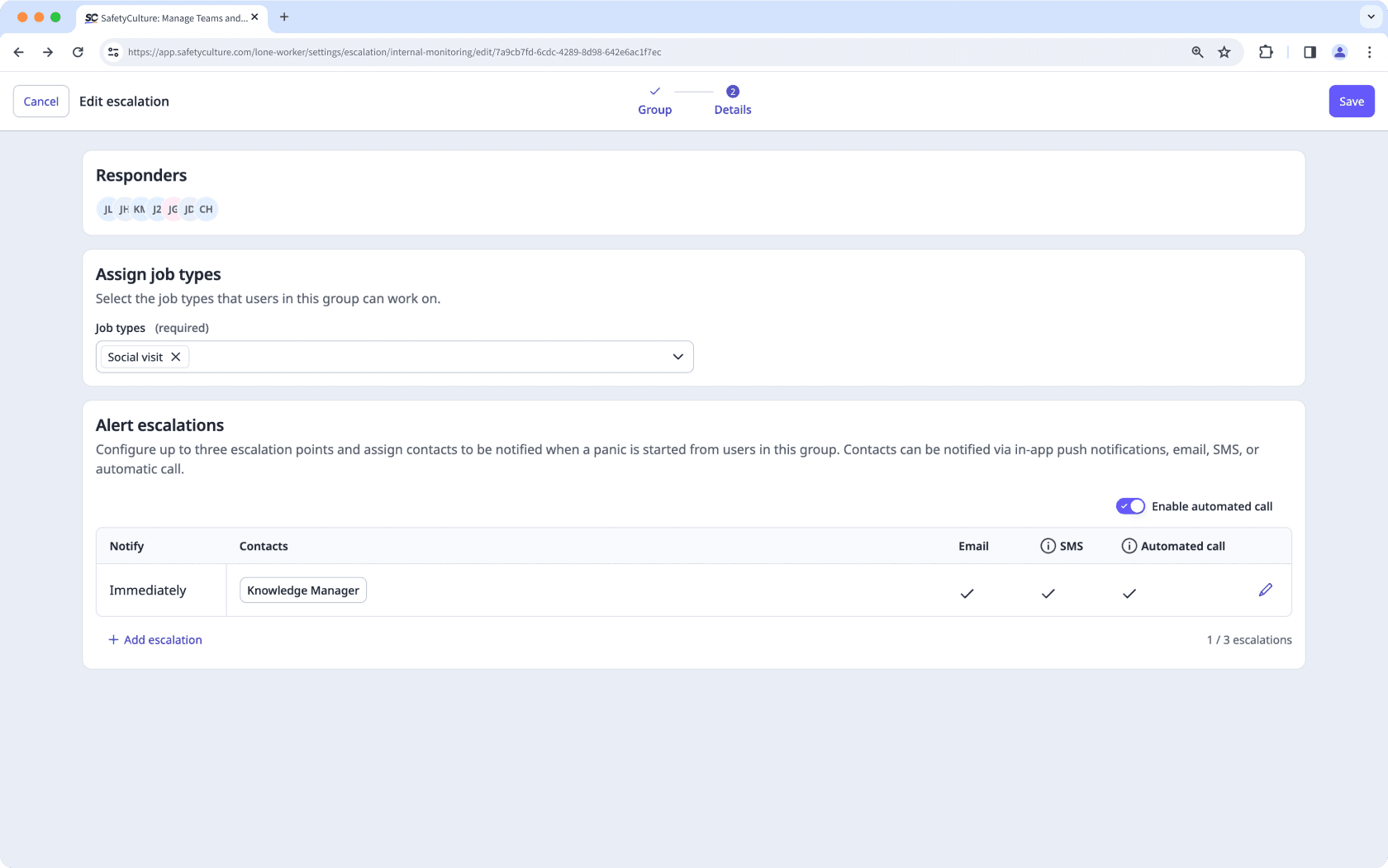Screen dimensions: 1388x868
Task: Click the browser profile avatar icon
Action: pyautogui.click(x=1339, y=51)
